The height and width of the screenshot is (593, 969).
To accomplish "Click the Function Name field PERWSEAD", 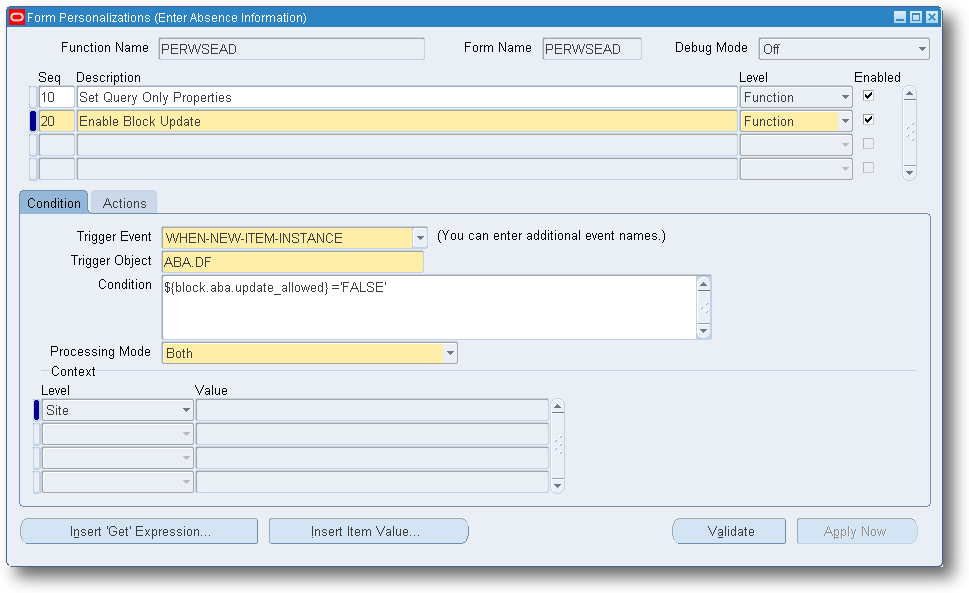I will coord(292,49).
